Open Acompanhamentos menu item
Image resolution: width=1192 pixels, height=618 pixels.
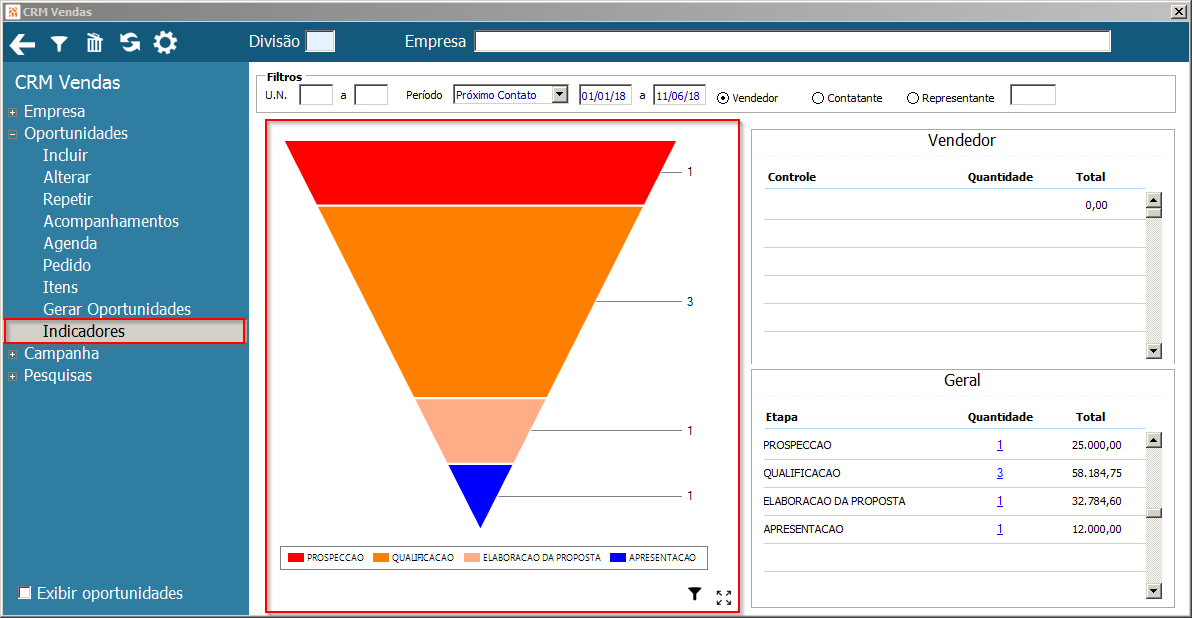[111, 221]
